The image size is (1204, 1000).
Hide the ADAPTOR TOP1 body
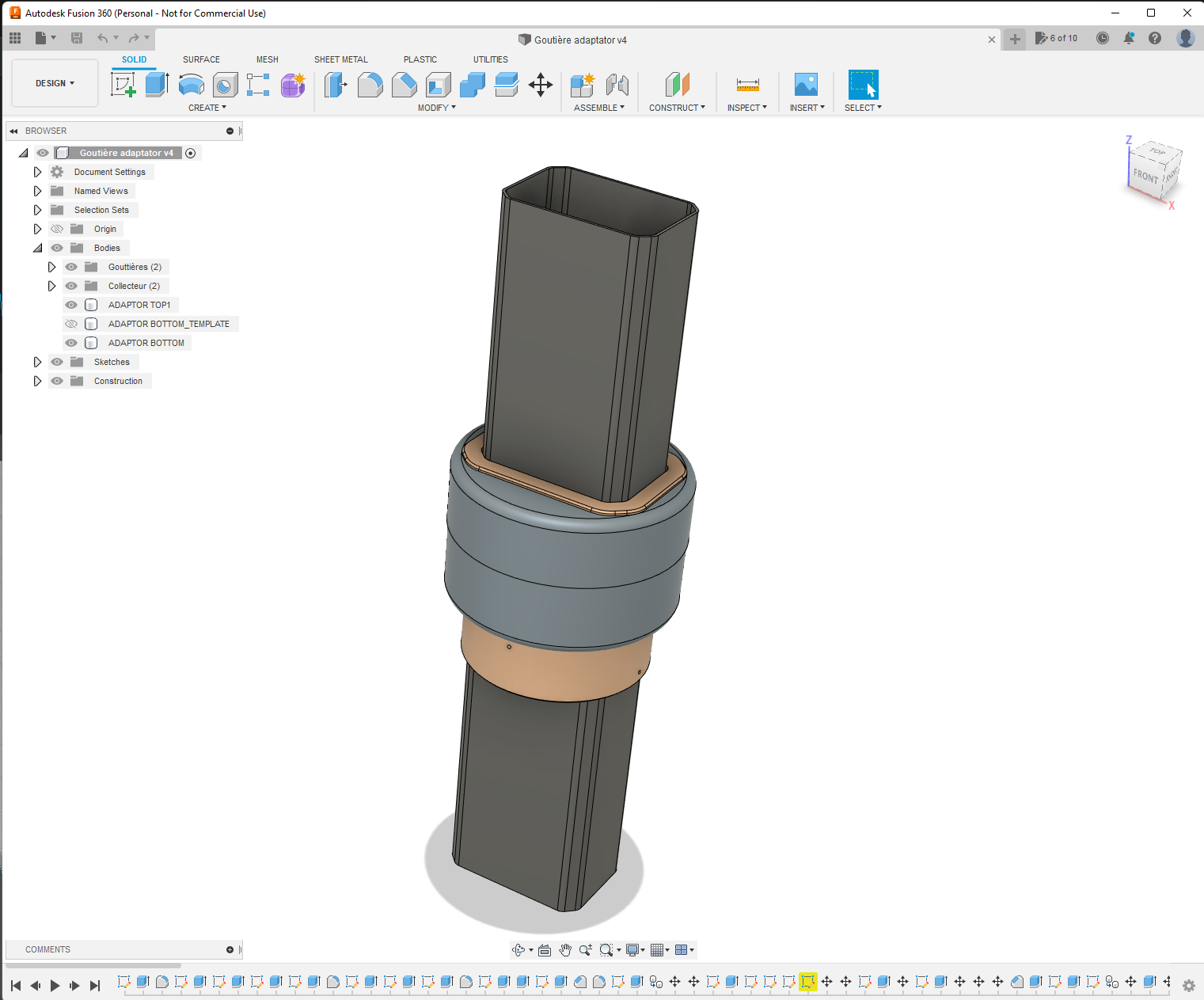point(71,305)
